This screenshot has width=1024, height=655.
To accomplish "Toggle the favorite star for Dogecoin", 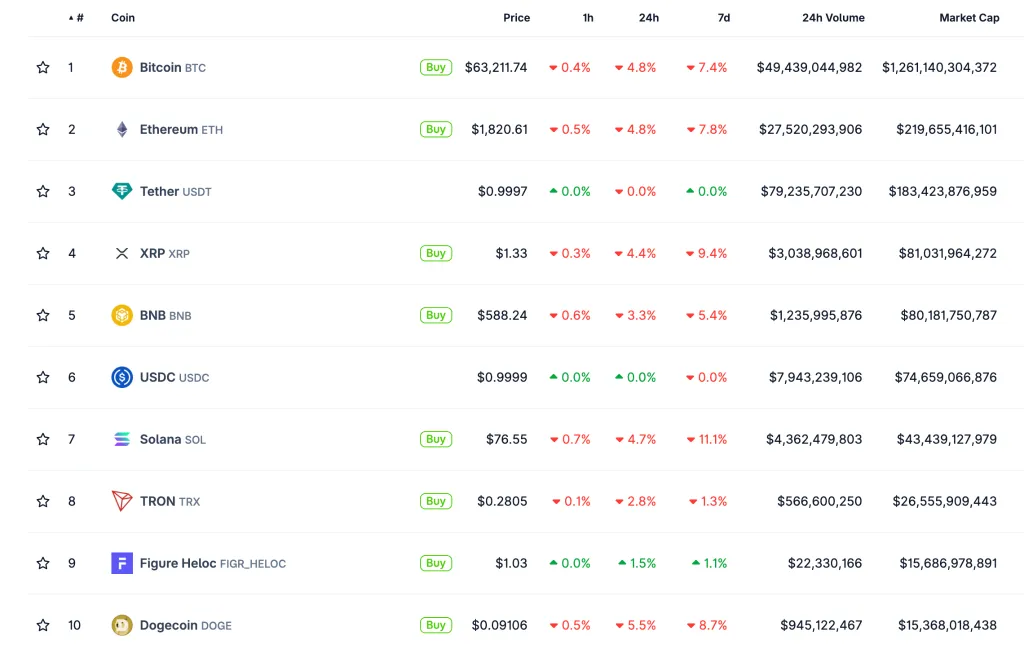I will tap(43, 626).
